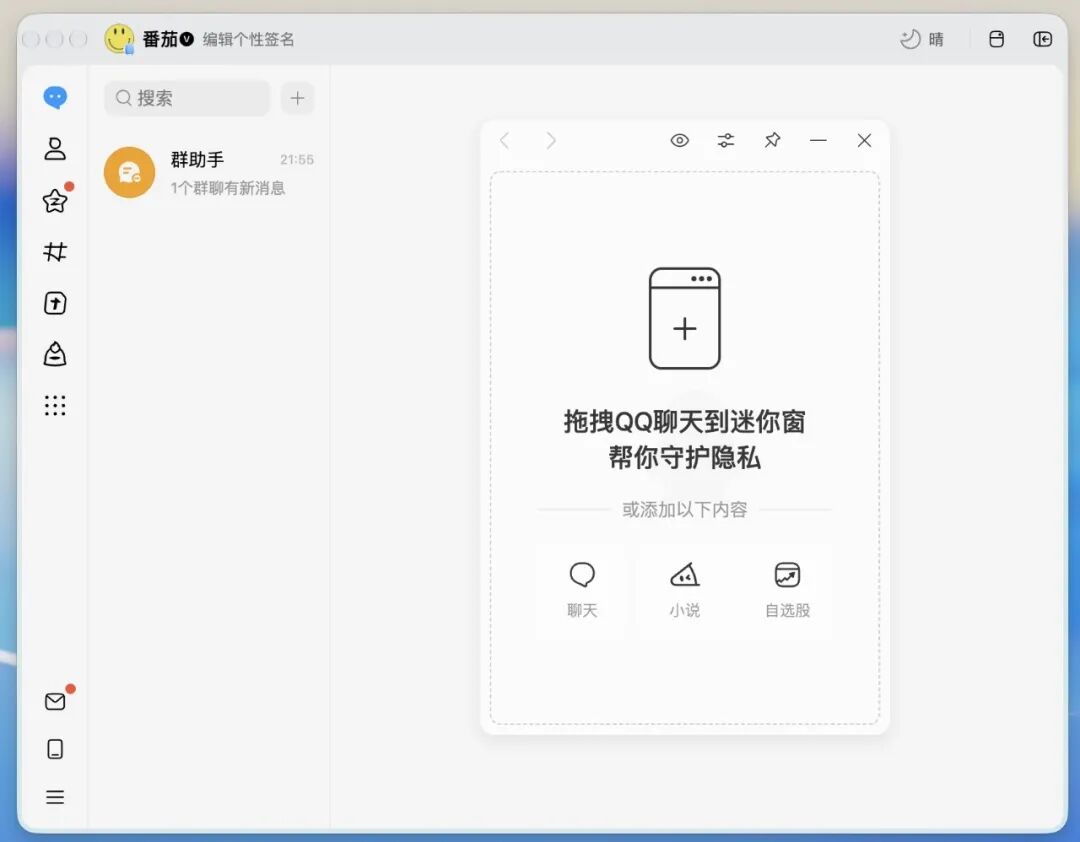Toggle the eye privacy icon in mini window
This screenshot has height=842, width=1080.
click(x=679, y=141)
